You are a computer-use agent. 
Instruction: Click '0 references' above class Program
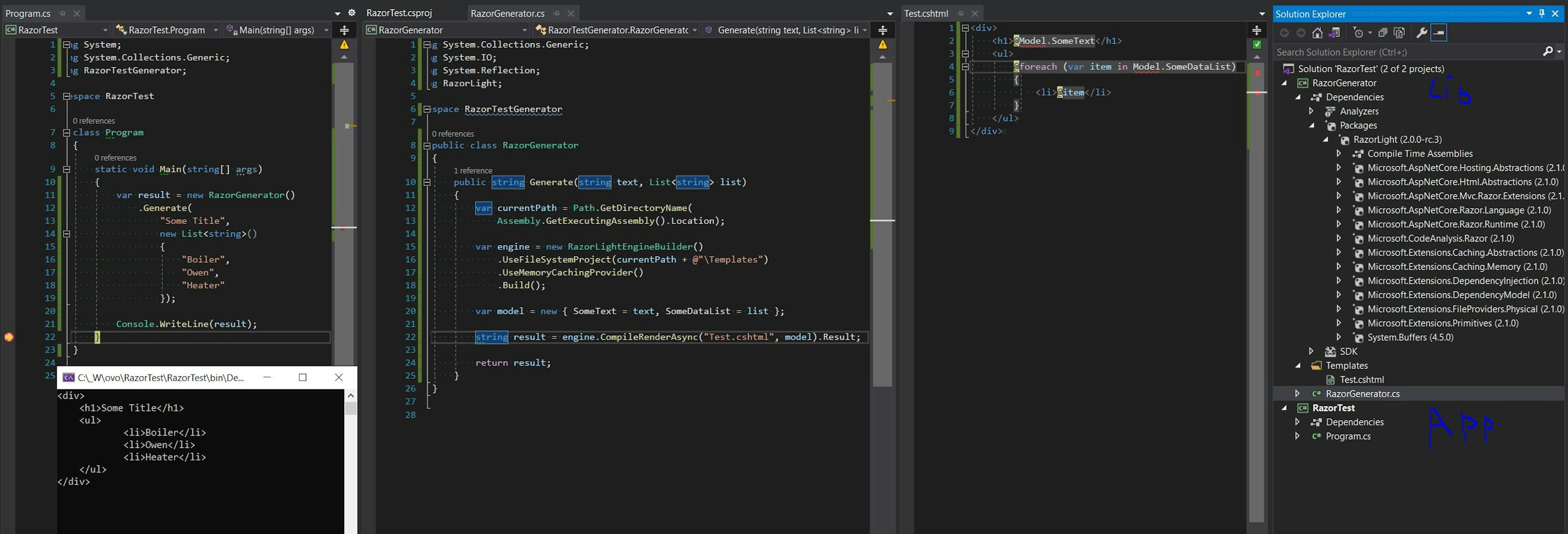(x=94, y=120)
